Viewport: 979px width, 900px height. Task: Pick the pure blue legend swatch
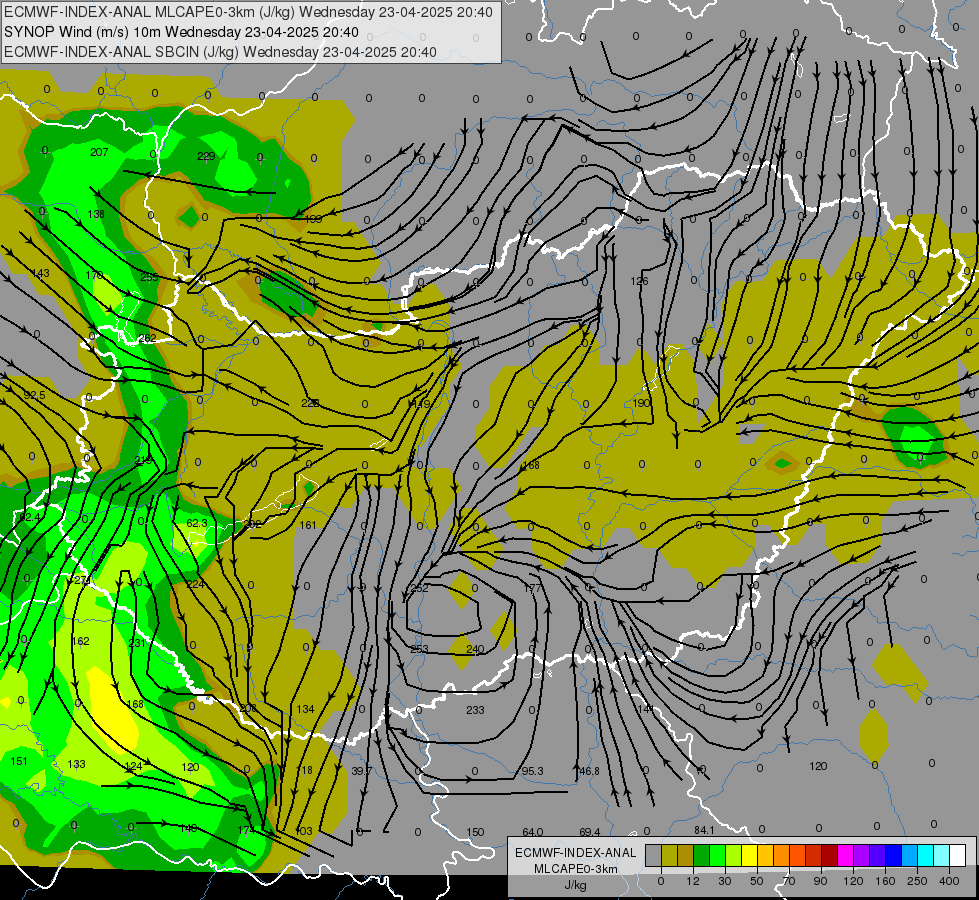click(893, 855)
